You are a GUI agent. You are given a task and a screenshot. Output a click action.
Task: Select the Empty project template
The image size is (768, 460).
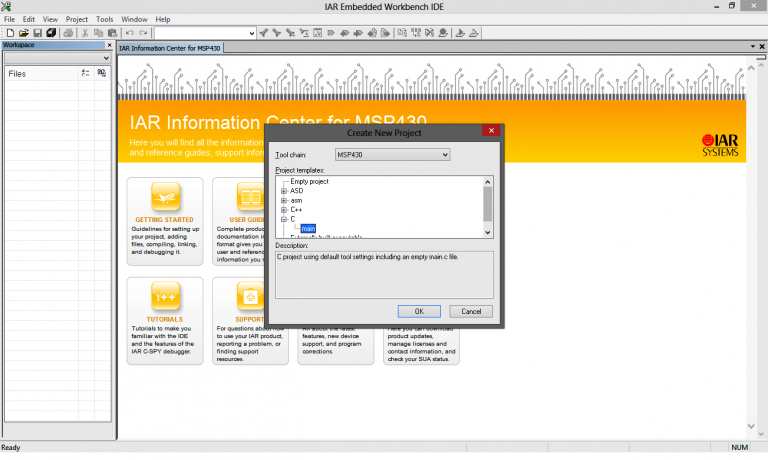tap(309, 181)
